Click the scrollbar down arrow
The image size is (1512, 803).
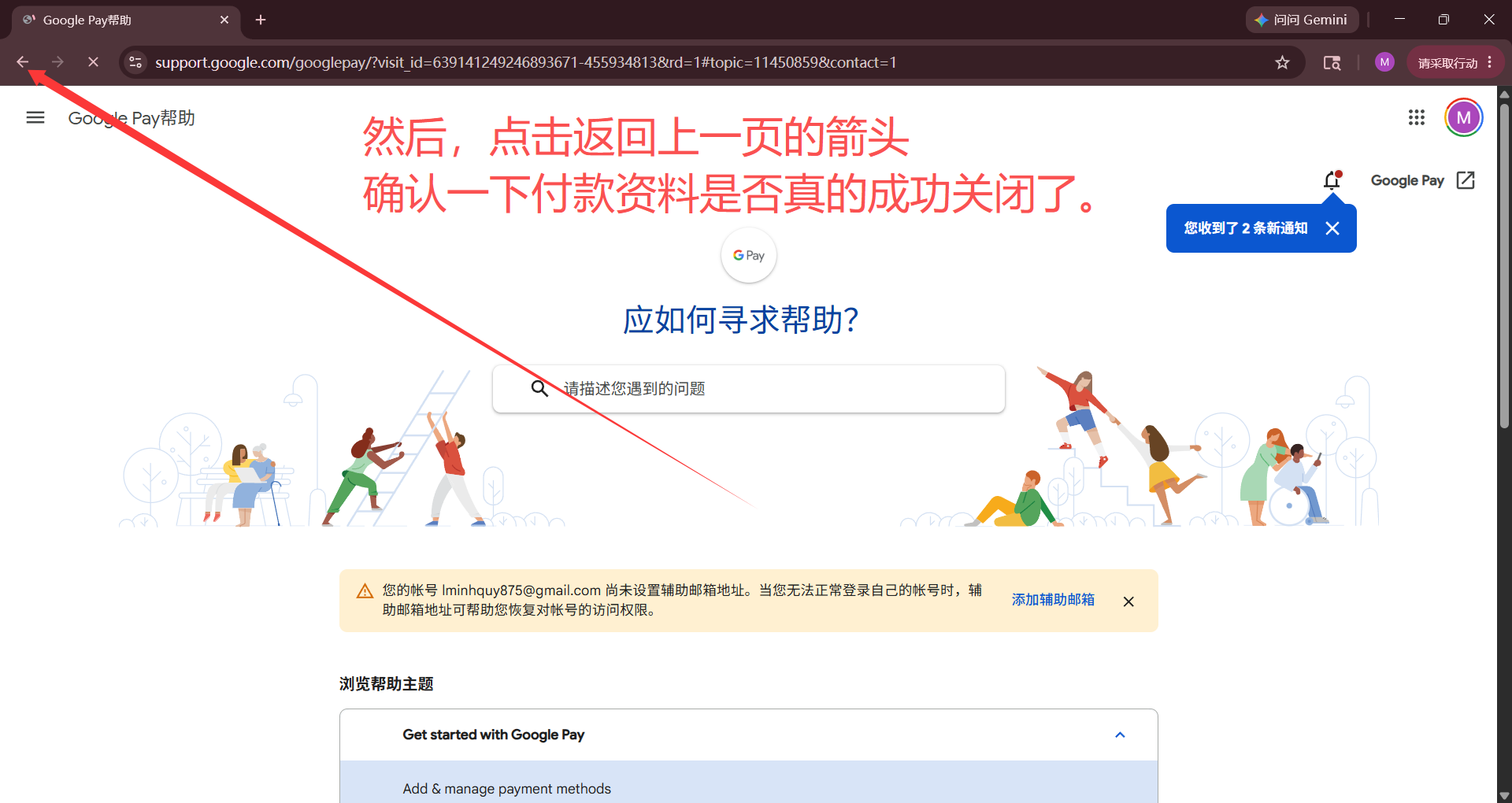point(1504,796)
